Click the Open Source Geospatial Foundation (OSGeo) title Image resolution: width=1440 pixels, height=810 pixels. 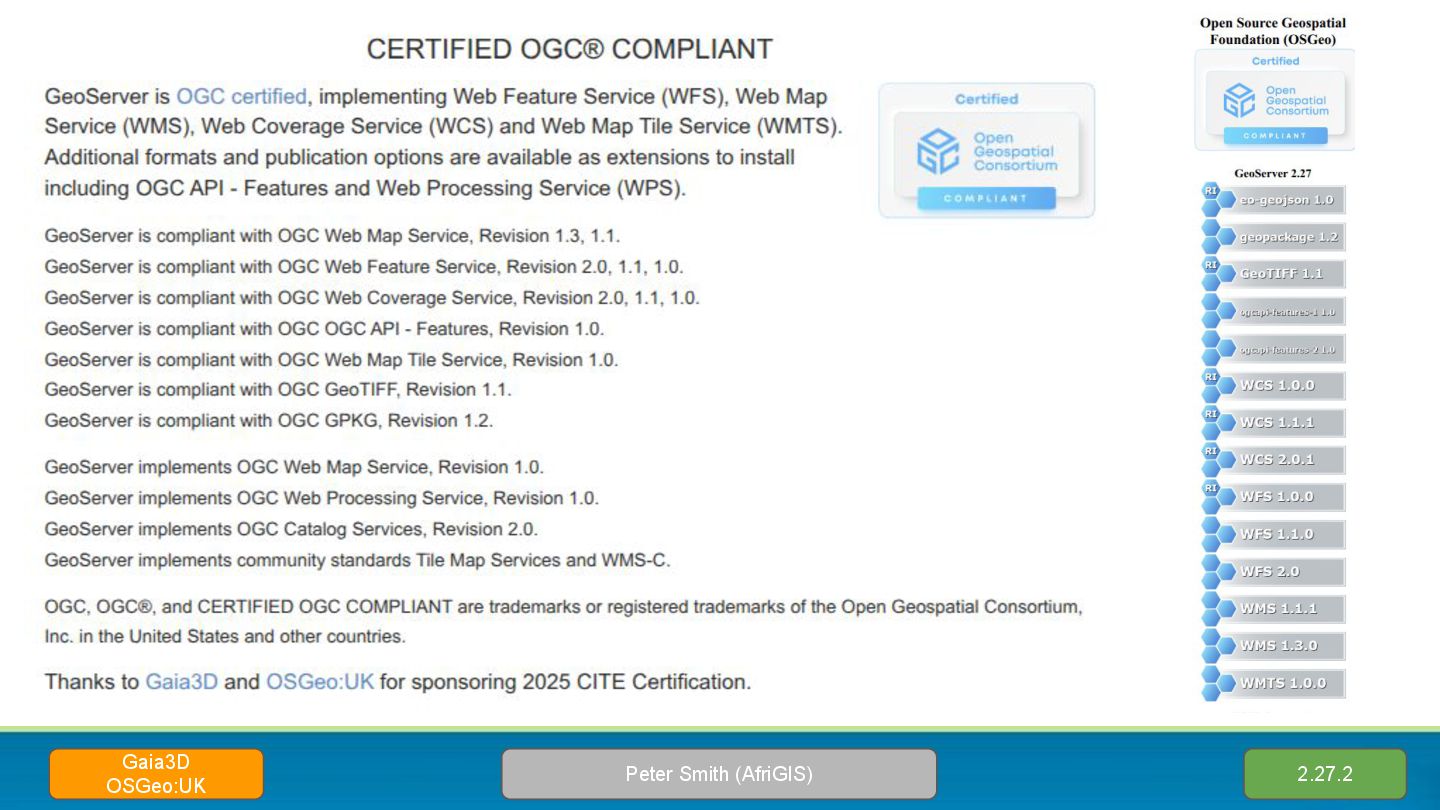point(1273,31)
